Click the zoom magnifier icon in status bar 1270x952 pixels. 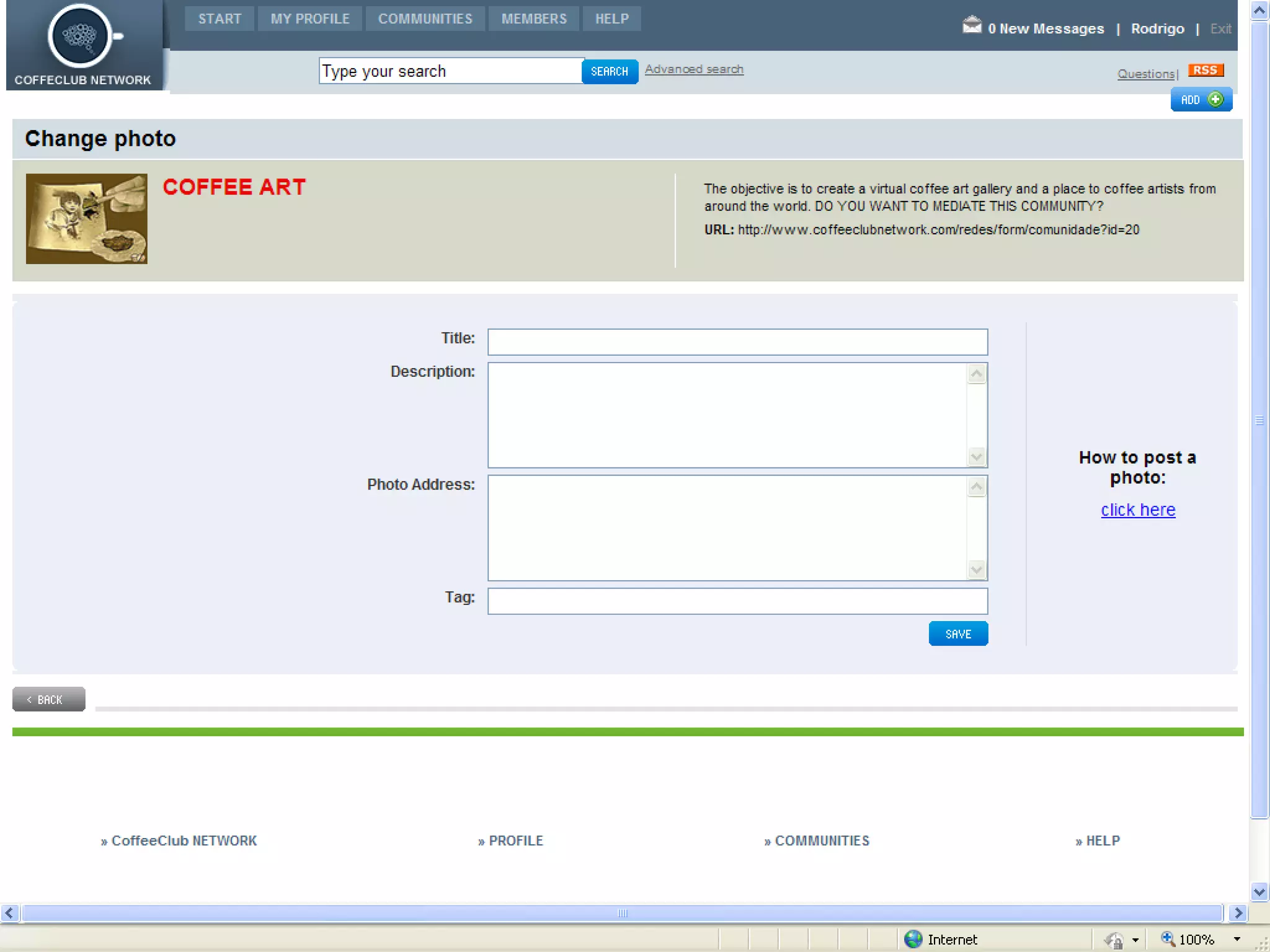[x=1167, y=938]
